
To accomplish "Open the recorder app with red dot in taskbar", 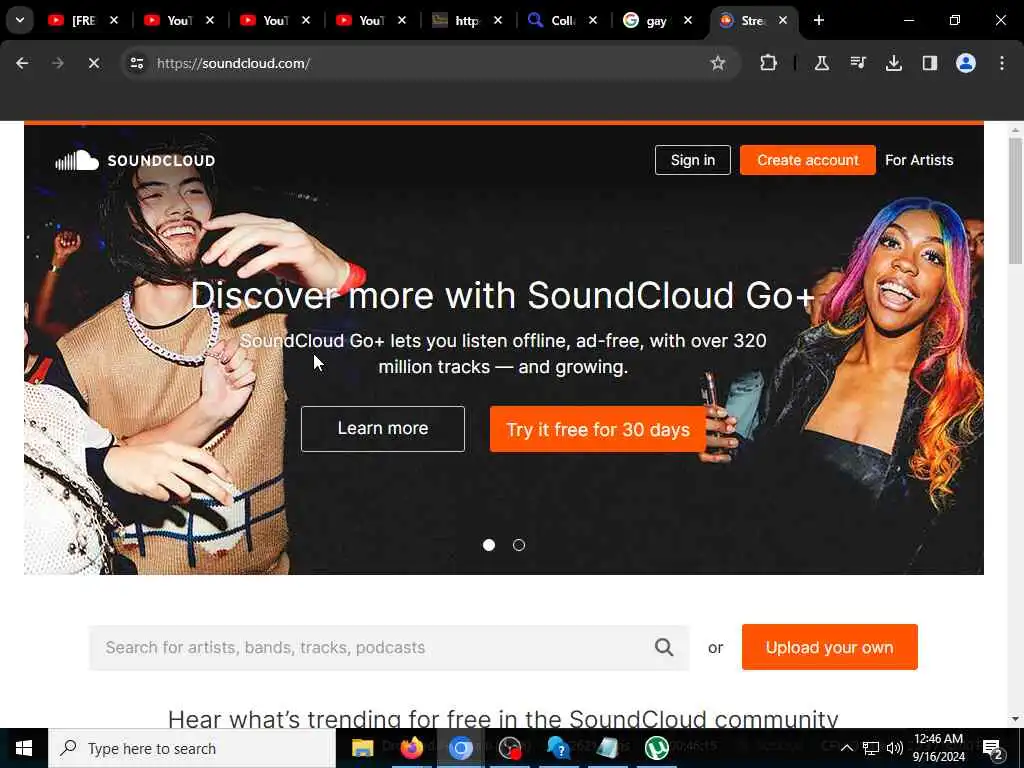I will (x=509, y=748).
